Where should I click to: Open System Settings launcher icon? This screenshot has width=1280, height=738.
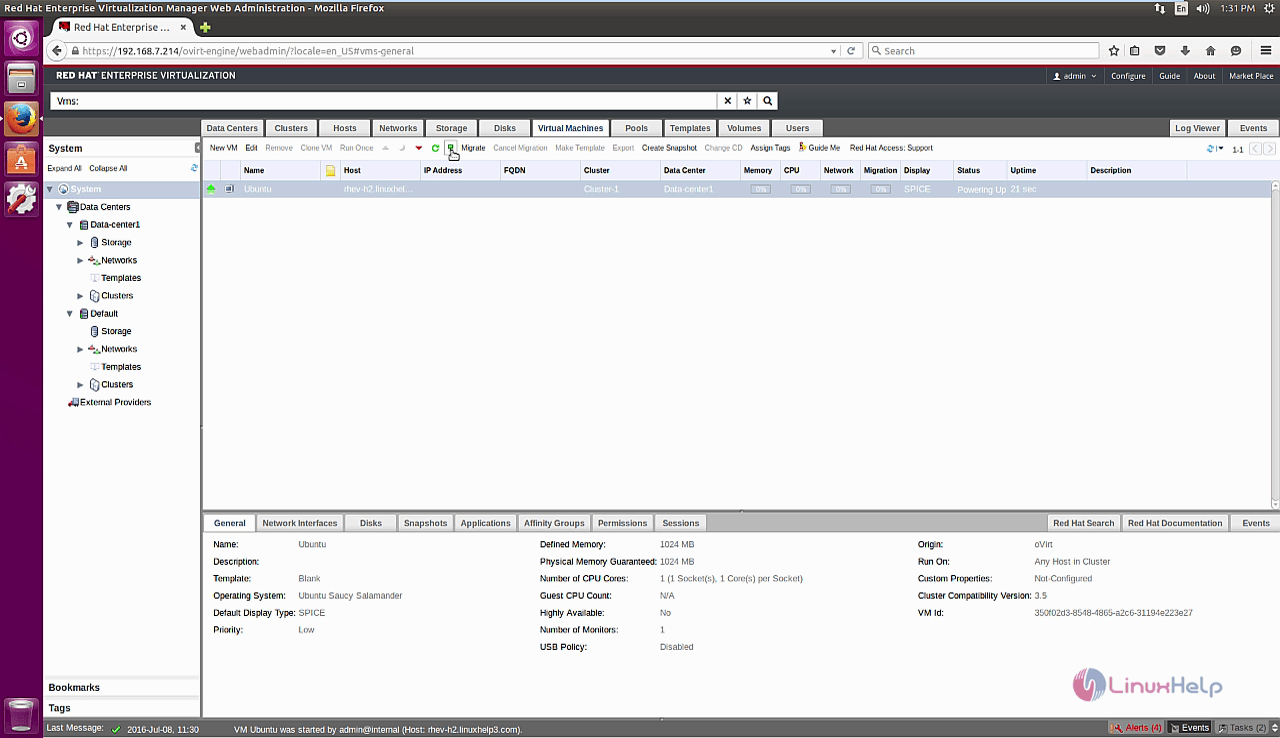[x=21, y=199]
